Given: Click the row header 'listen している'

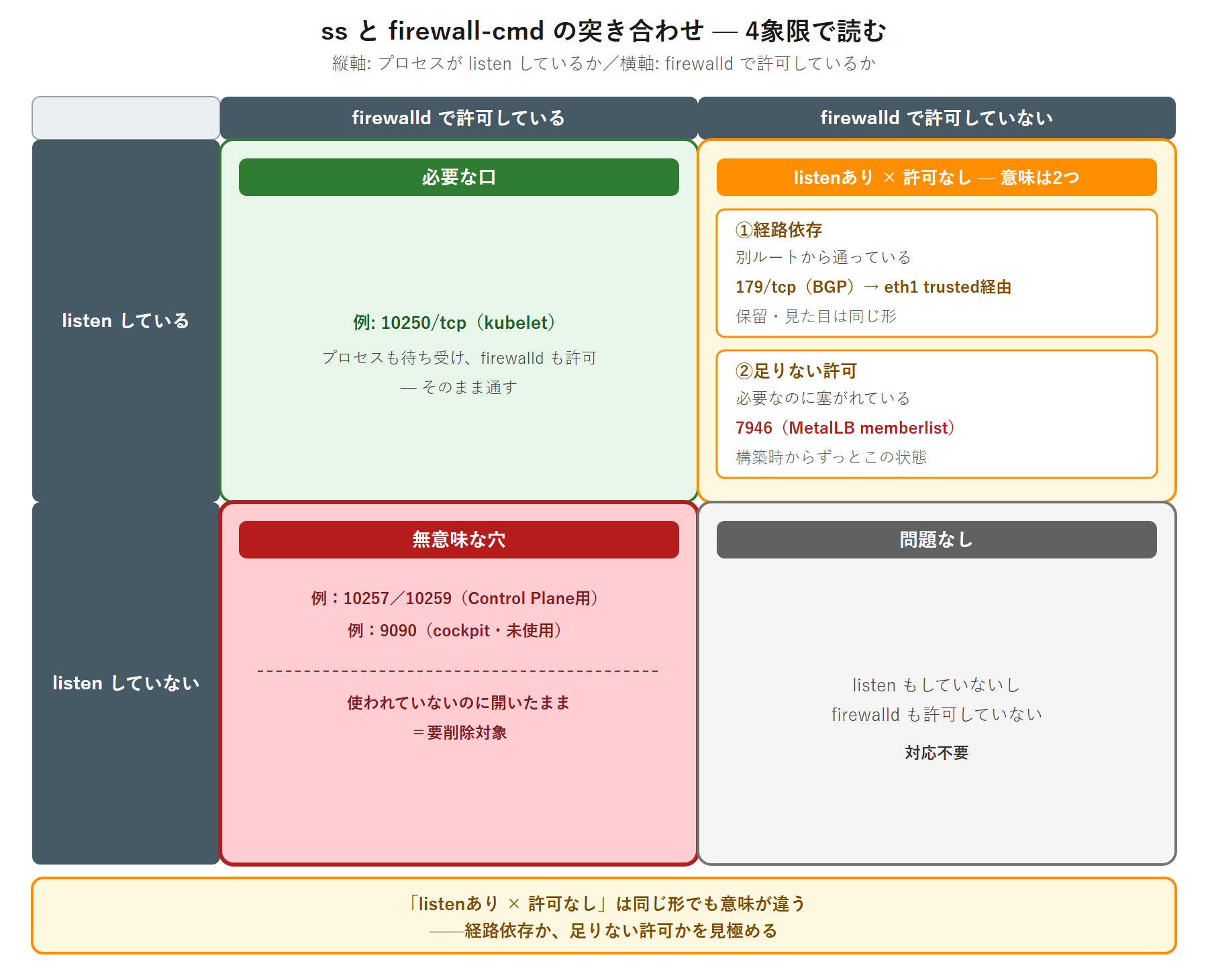Looking at the screenshot, I should point(126,321).
